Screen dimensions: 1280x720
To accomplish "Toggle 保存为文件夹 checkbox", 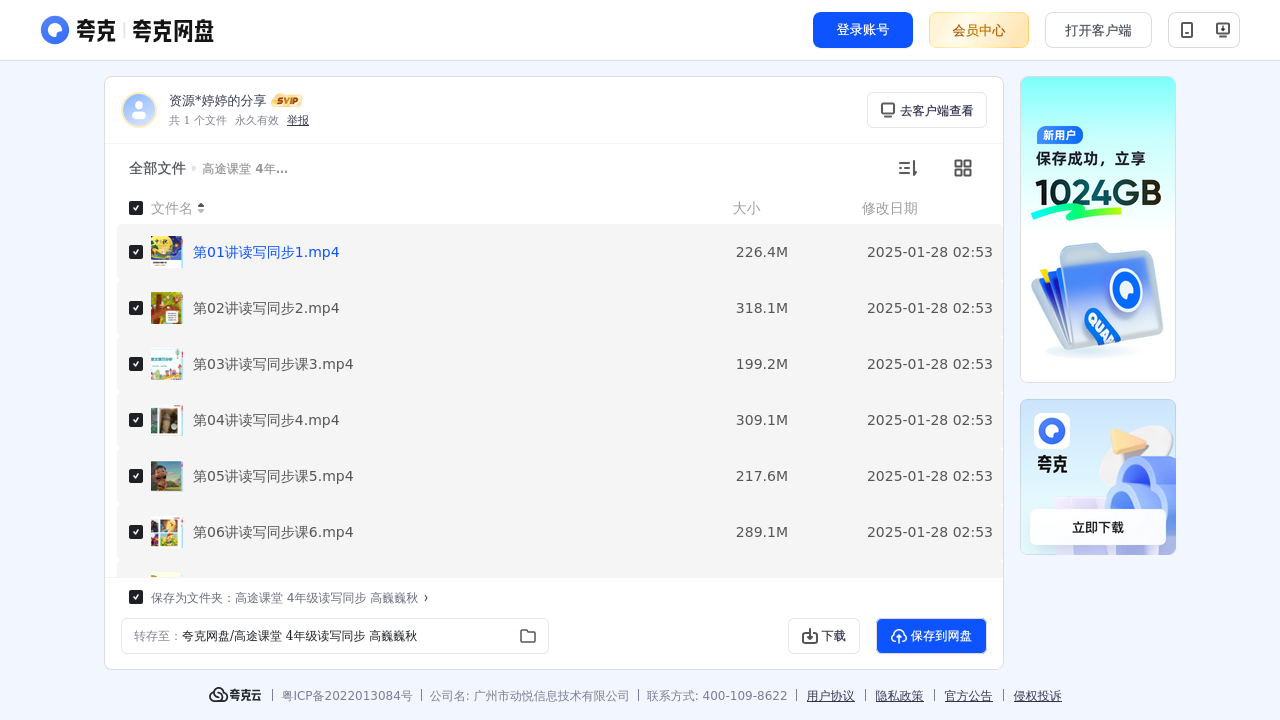I will [x=136, y=597].
